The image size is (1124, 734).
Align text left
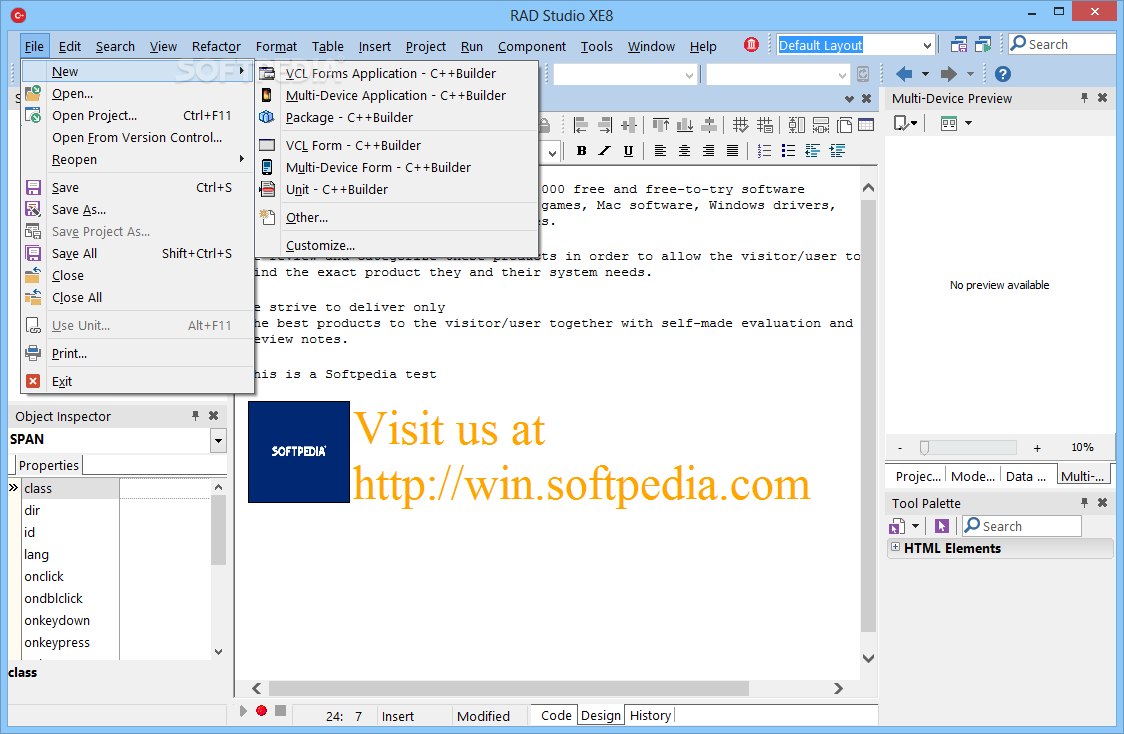(x=660, y=151)
